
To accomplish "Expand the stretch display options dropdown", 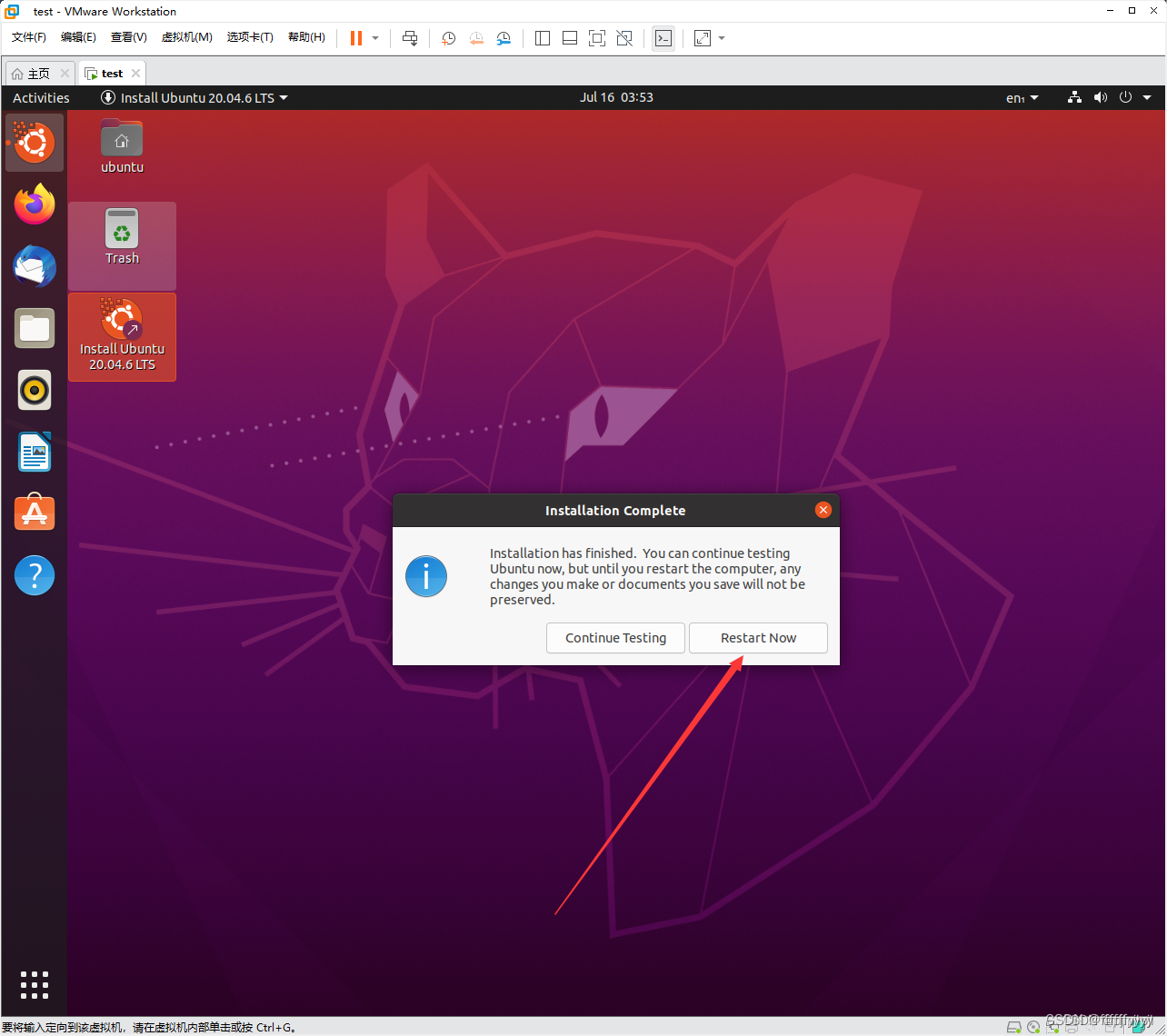I will point(722,38).
